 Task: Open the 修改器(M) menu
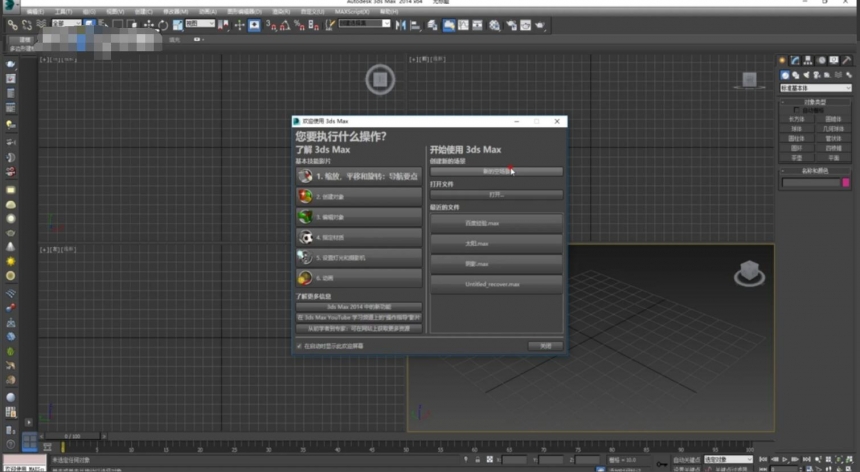pos(176,12)
